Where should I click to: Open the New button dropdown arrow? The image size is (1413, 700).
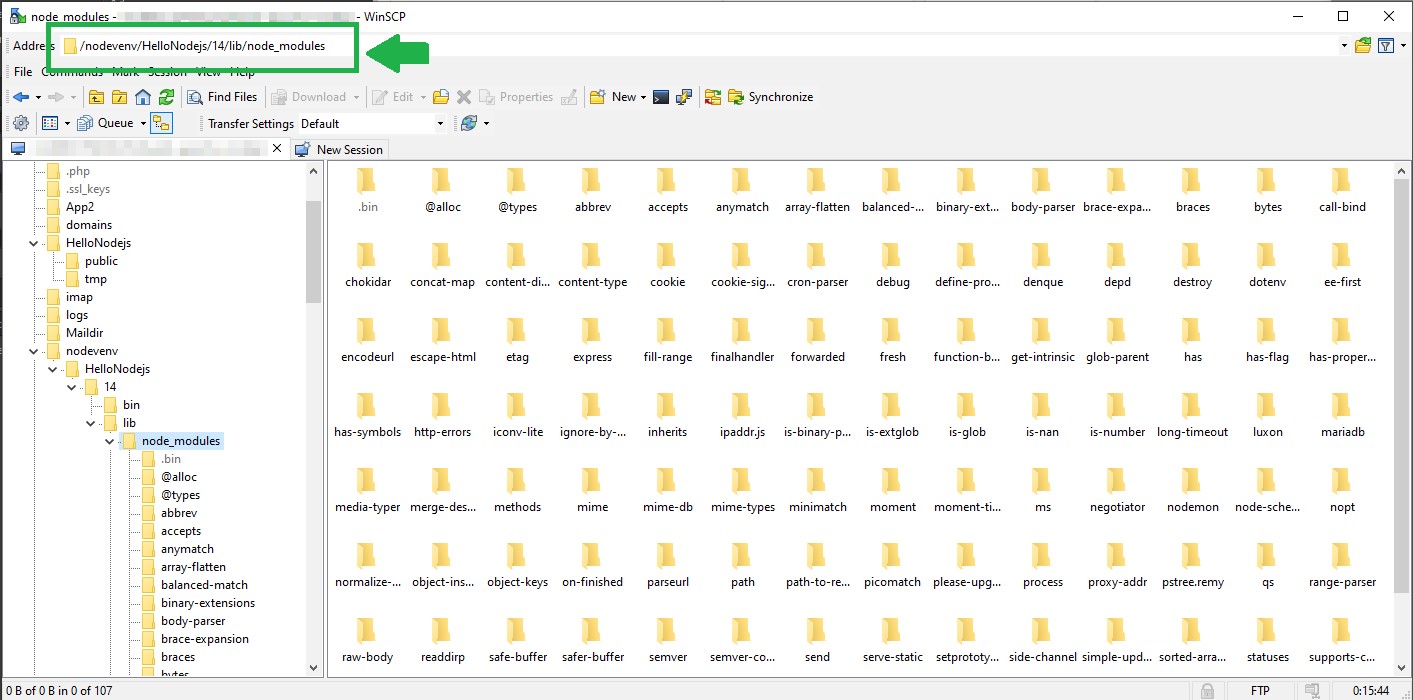(643, 97)
